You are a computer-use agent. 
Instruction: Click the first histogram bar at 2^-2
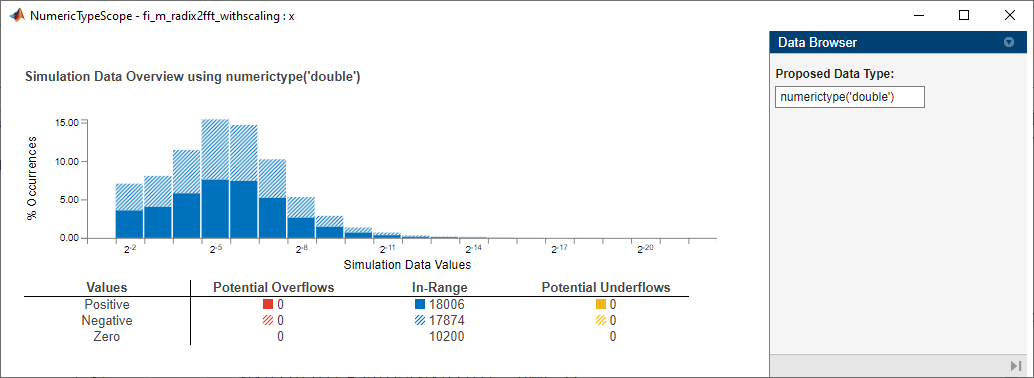click(129, 210)
